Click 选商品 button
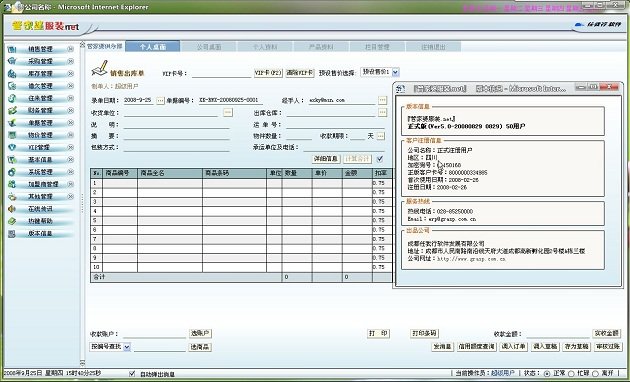Image resolution: width=630 pixels, height=382 pixels. click(x=200, y=347)
